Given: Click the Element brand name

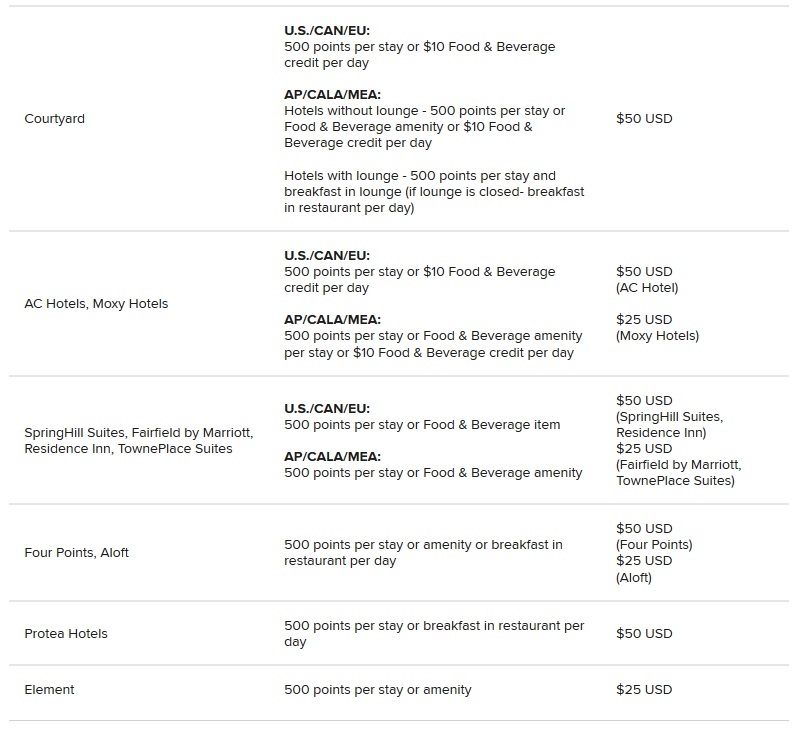Looking at the screenshot, I should click(49, 690).
